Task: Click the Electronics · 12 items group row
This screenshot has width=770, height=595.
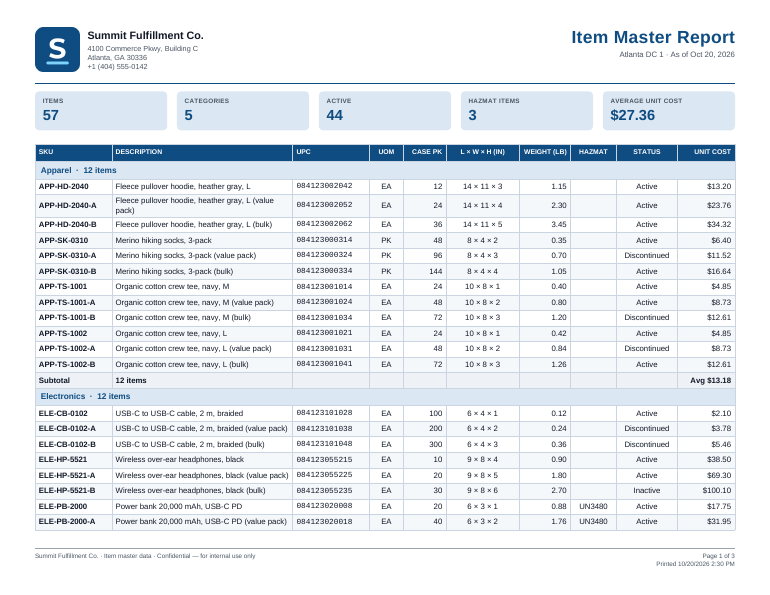Action: [385, 396]
